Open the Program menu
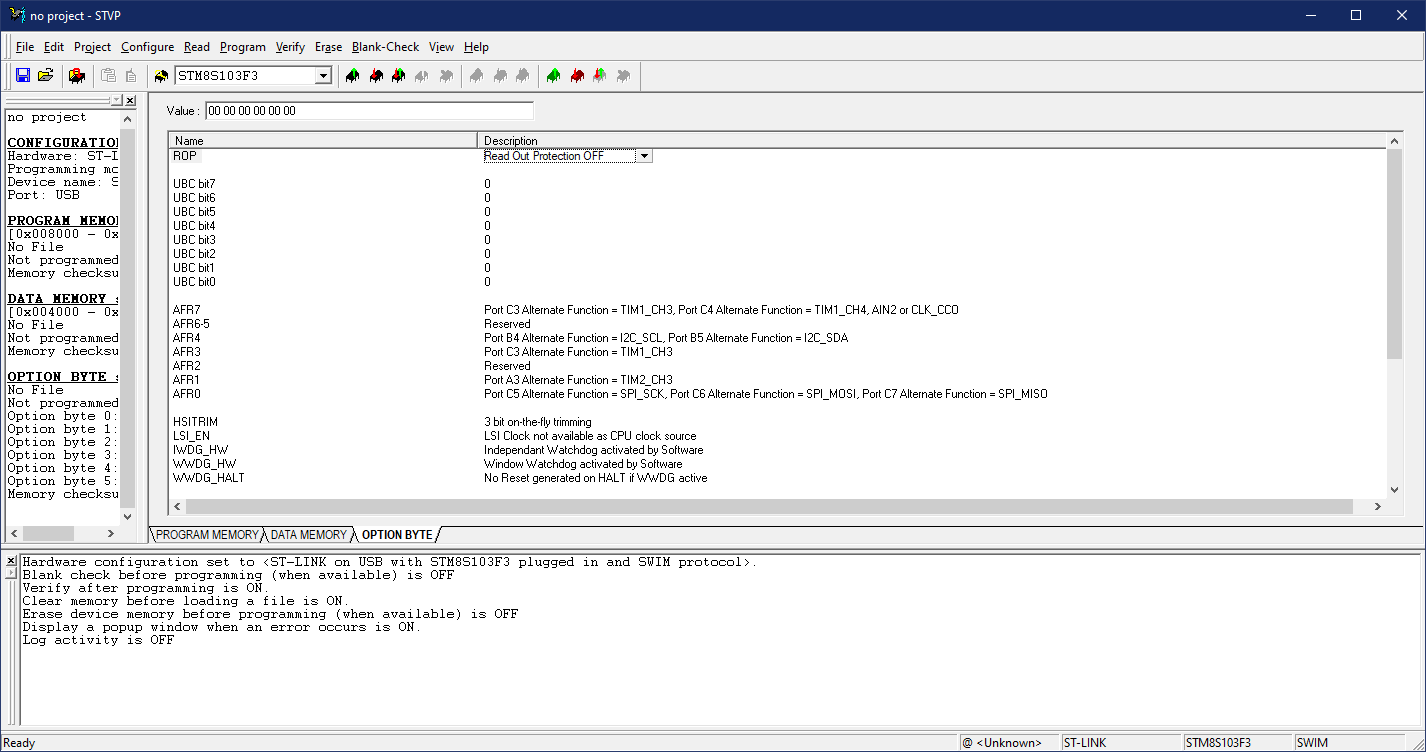1426x752 pixels. click(243, 47)
